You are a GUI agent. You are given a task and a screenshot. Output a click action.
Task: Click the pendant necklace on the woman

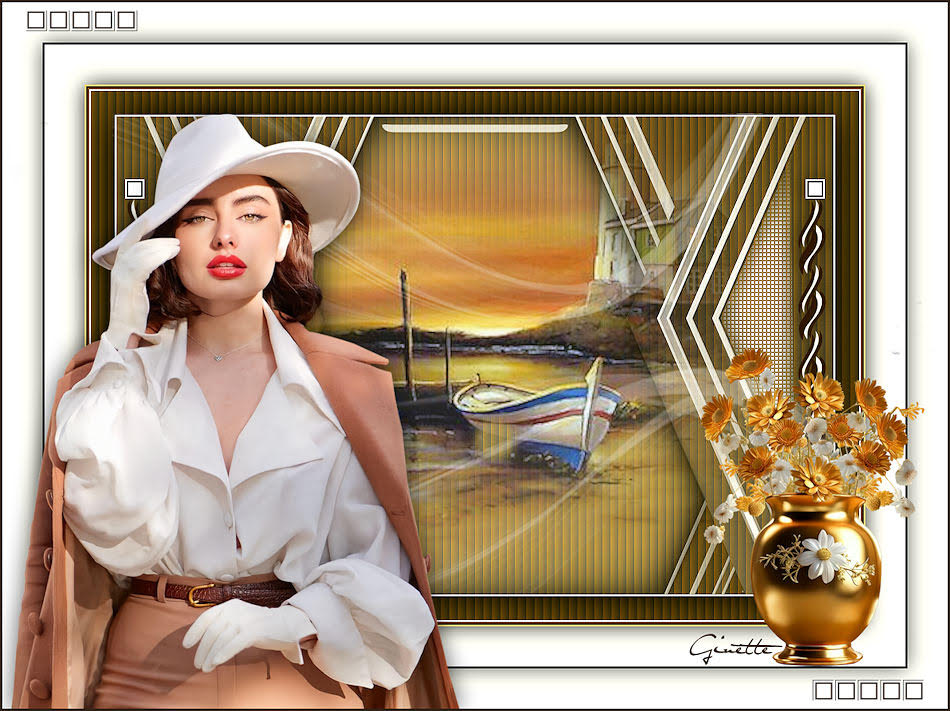[x=221, y=353]
